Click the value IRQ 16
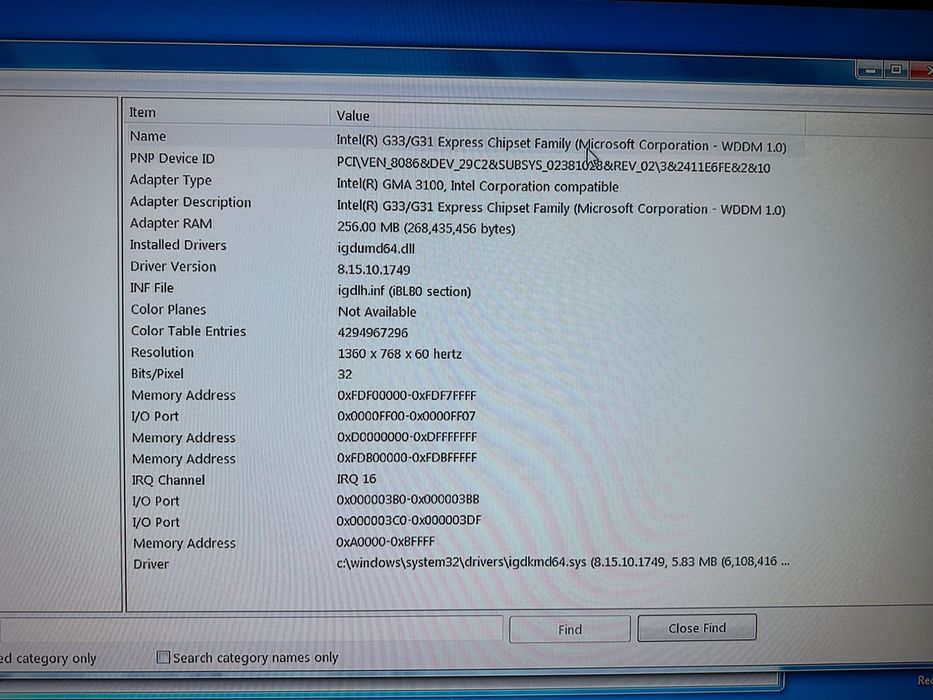Screen dimensions: 933x700 356,479
